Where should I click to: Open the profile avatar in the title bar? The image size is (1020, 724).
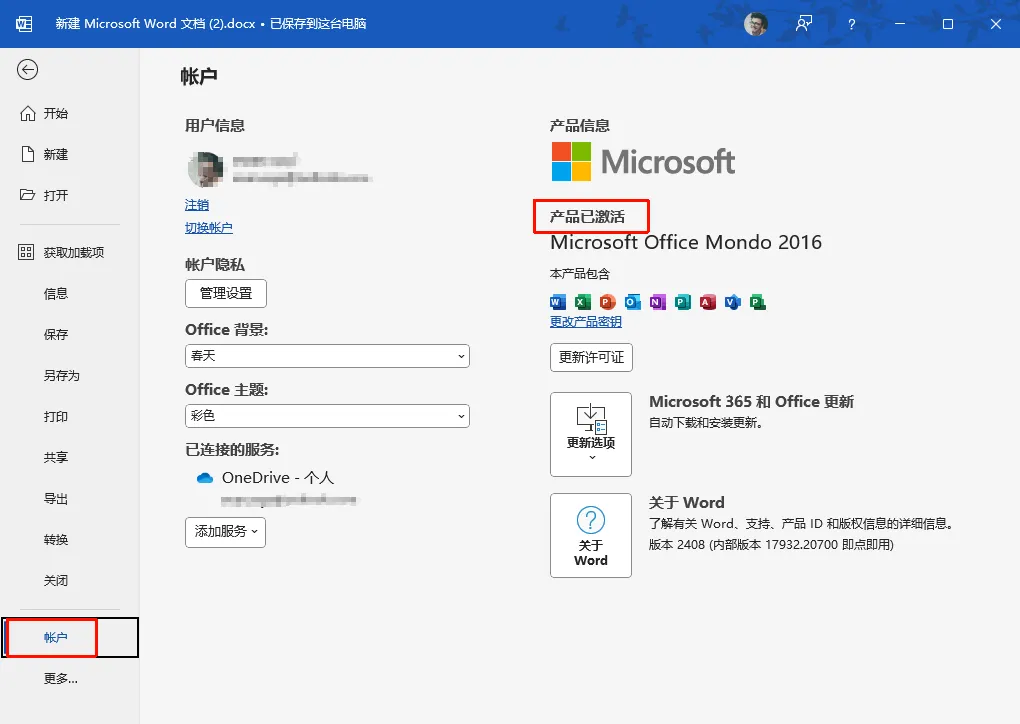(755, 24)
